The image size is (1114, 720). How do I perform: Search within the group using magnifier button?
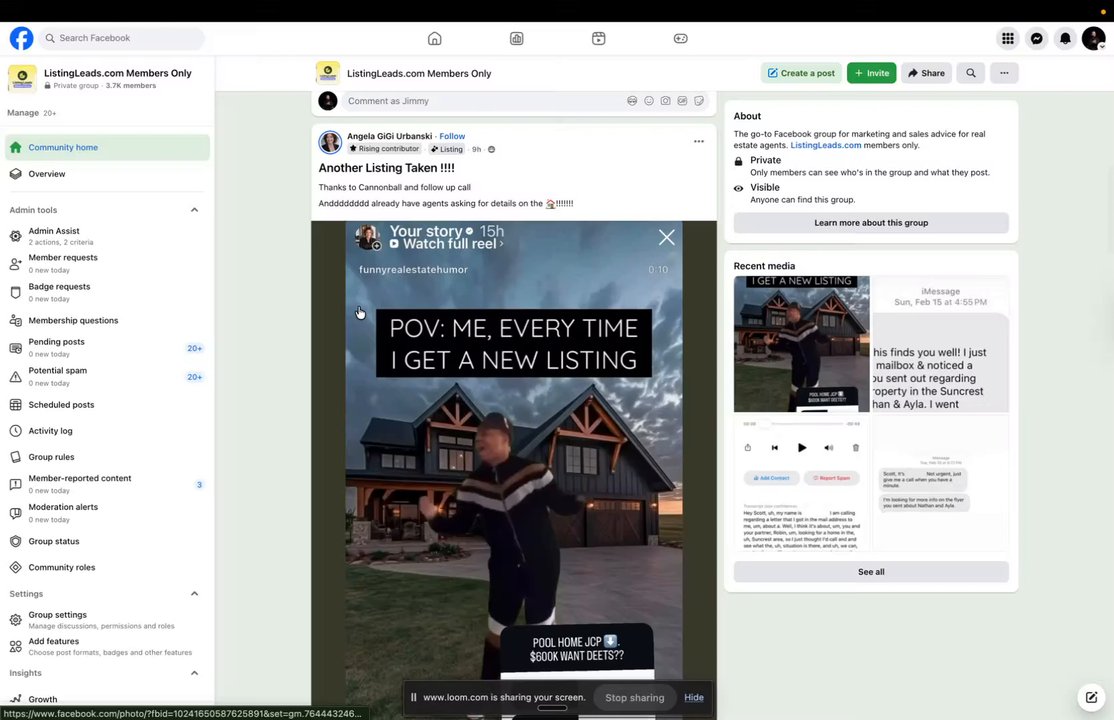pyautogui.click(x=970, y=73)
